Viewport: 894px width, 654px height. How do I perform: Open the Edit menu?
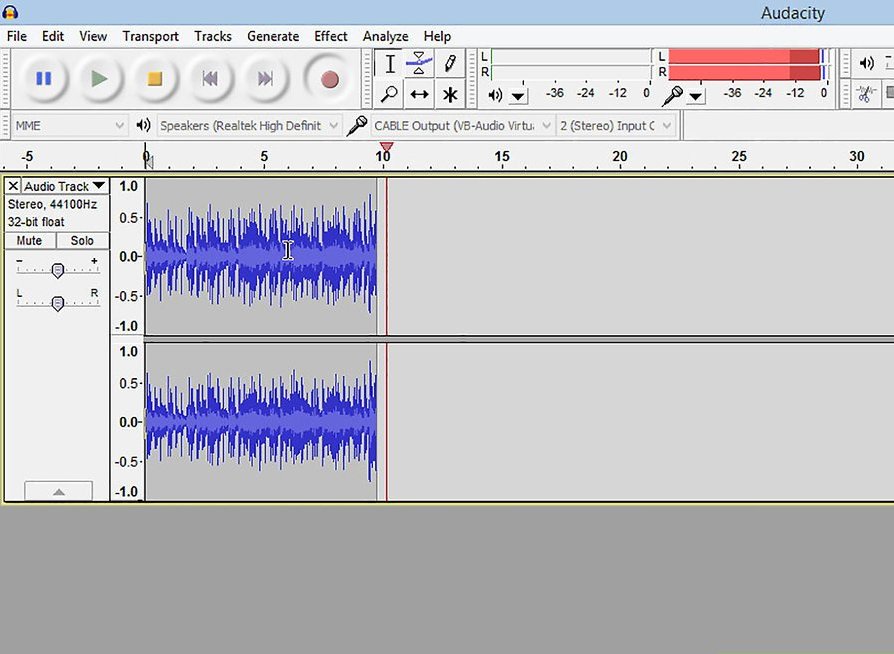coord(53,36)
